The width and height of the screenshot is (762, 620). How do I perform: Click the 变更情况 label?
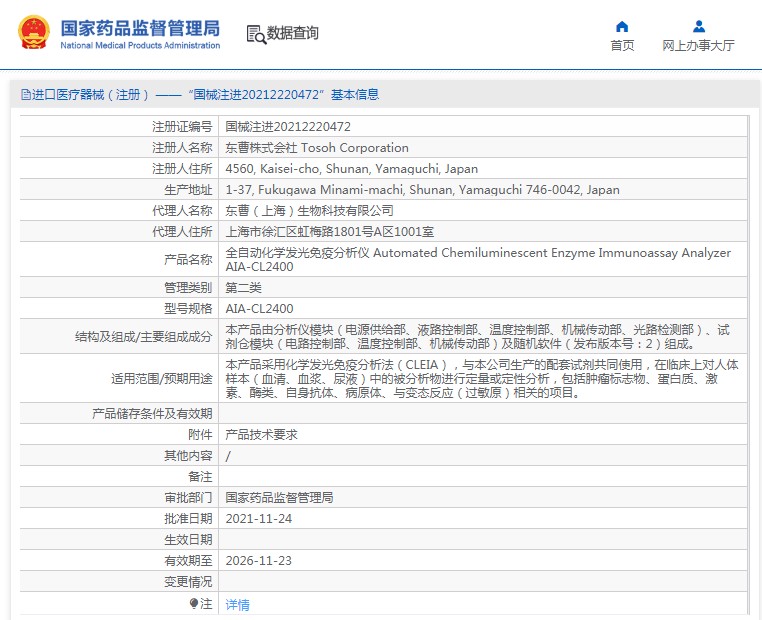pos(188,582)
